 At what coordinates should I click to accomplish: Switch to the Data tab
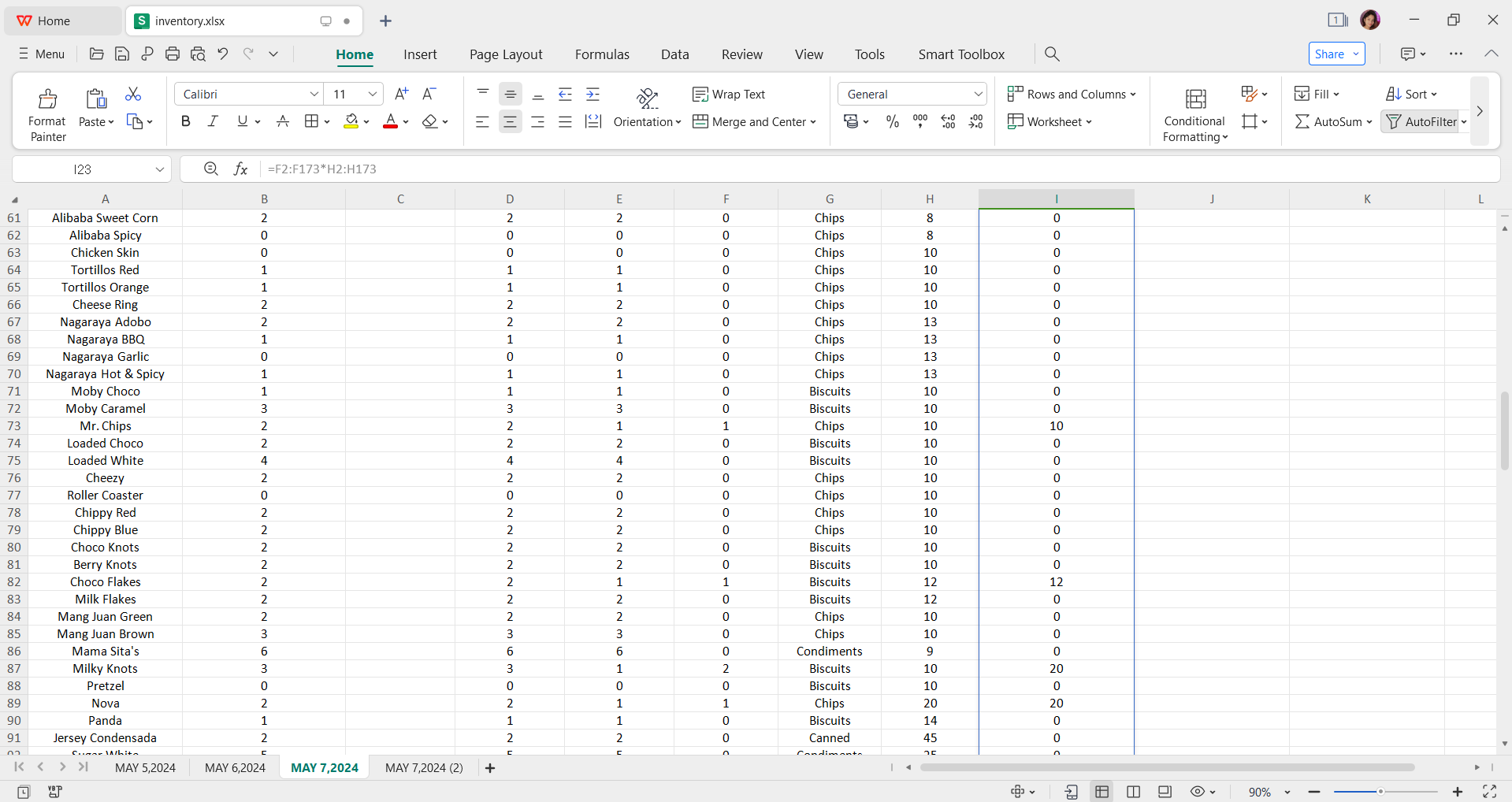(674, 54)
